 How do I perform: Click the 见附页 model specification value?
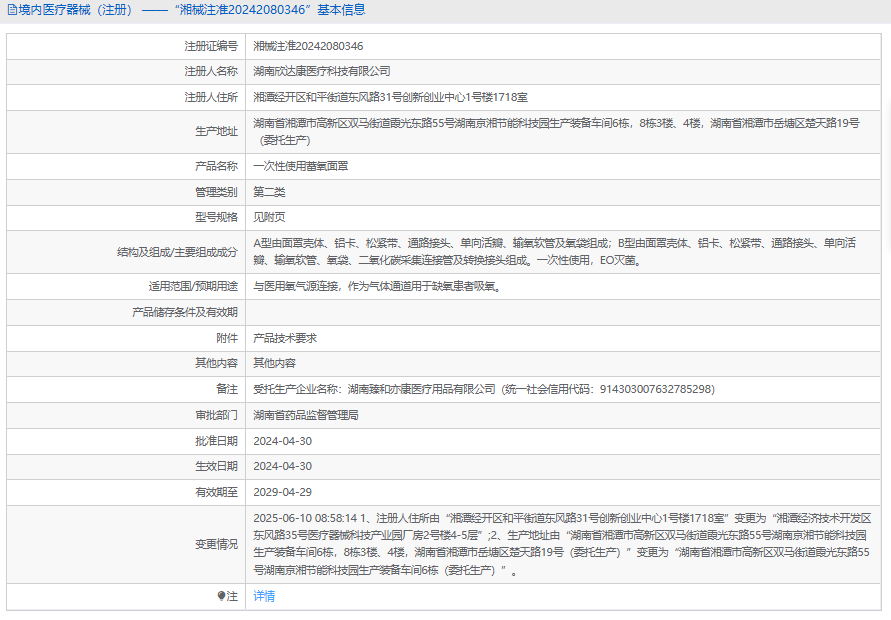(x=269, y=216)
